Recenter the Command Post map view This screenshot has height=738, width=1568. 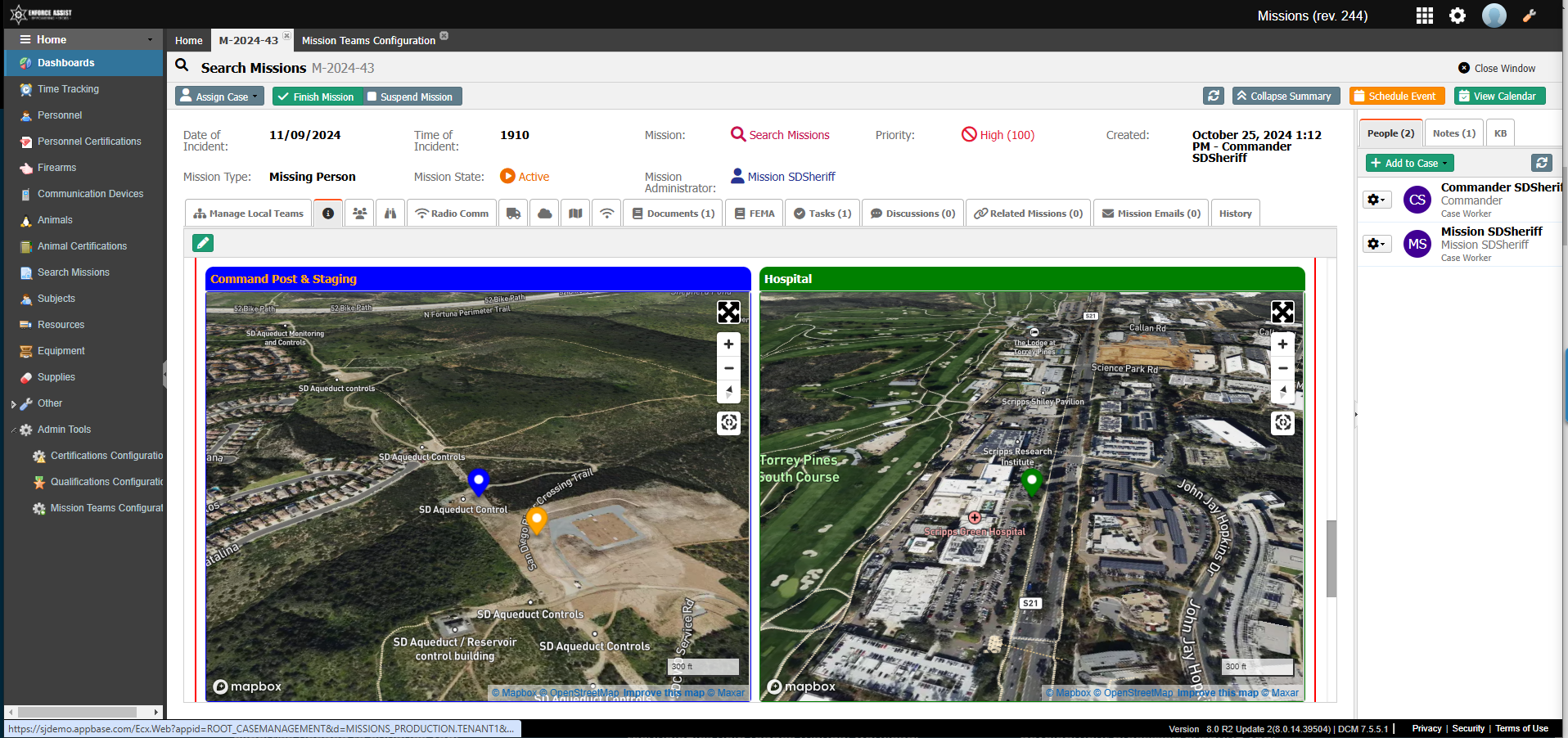(x=728, y=423)
